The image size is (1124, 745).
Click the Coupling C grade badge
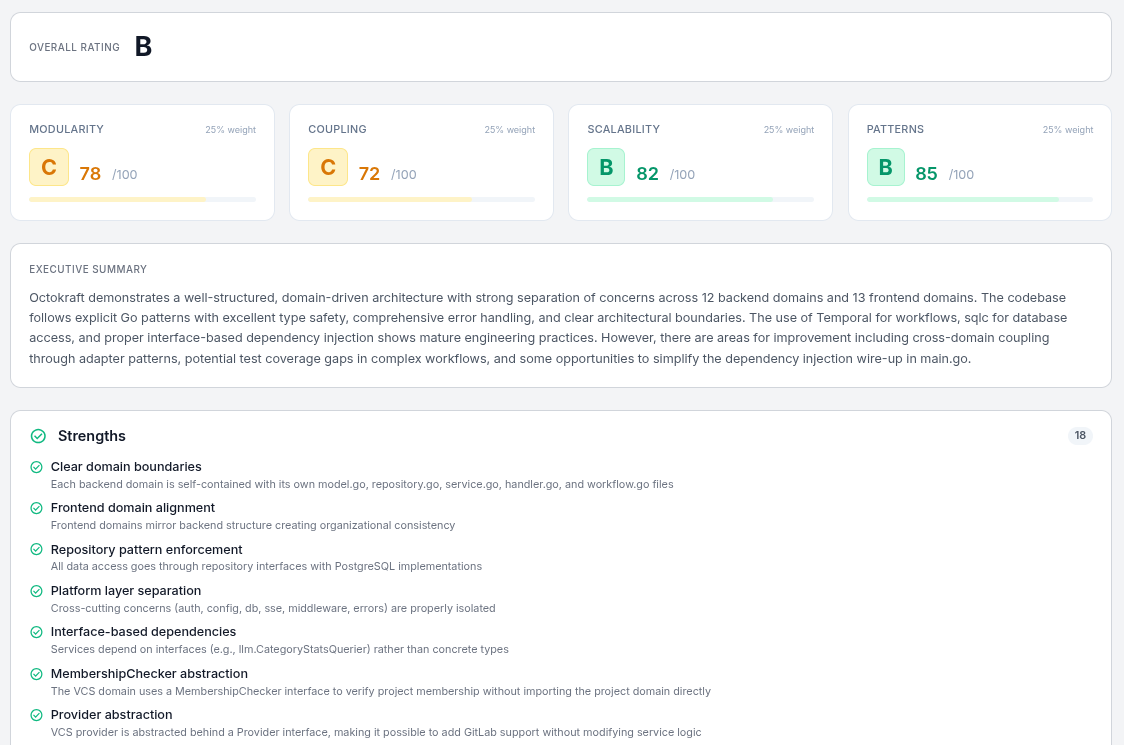coord(328,167)
